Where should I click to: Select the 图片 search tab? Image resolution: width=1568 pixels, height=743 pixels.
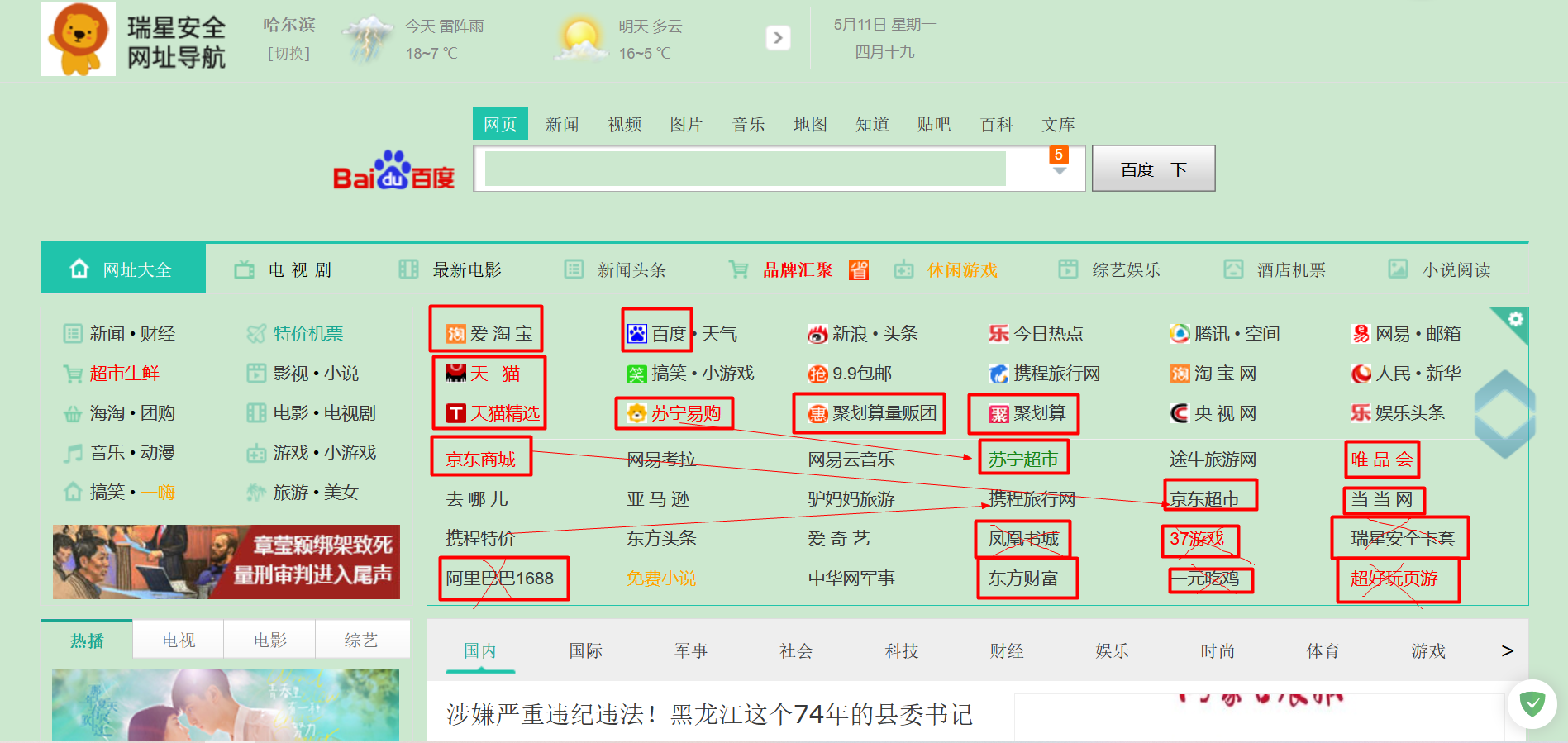tap(686, 124)
